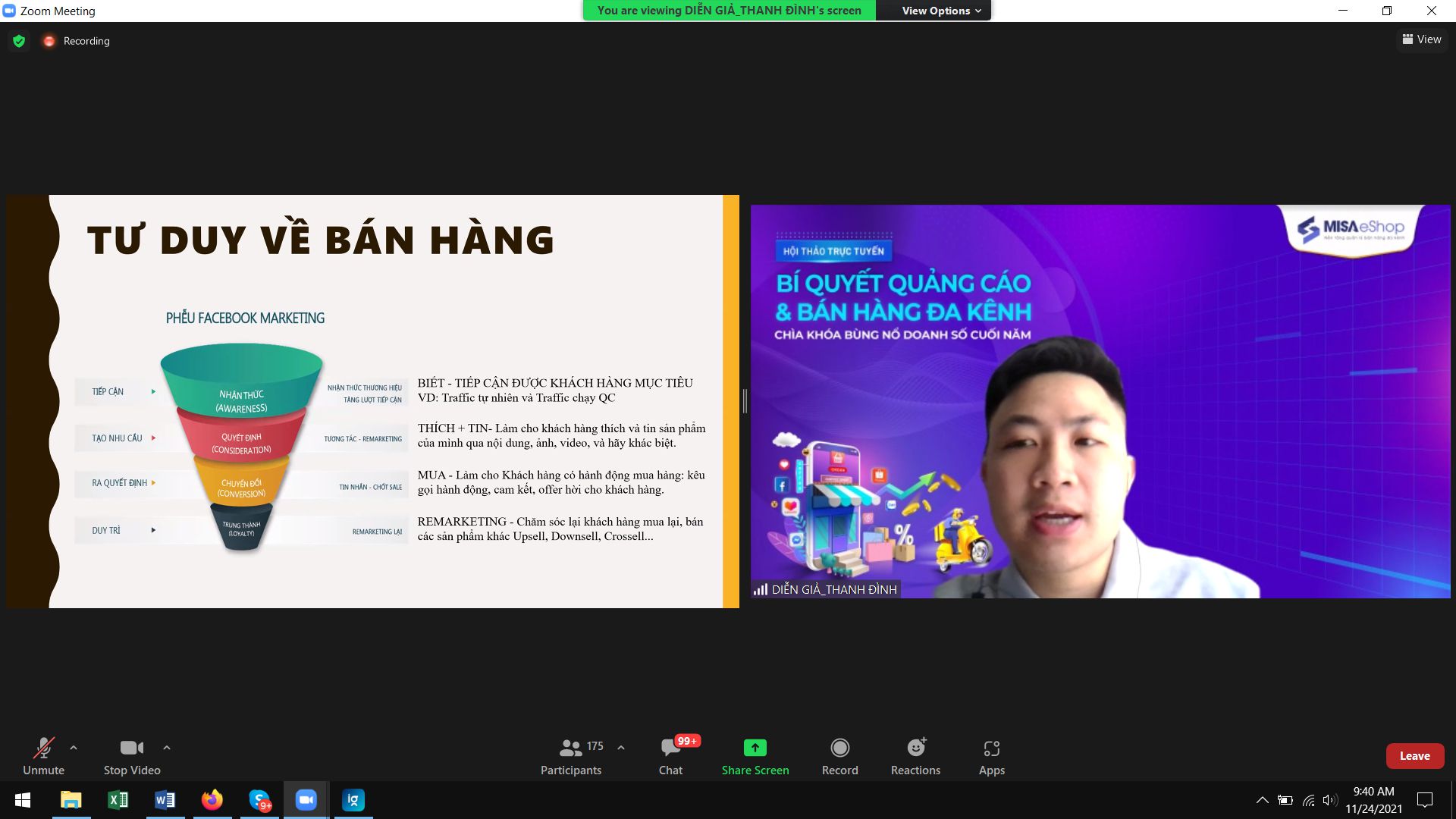This screenshot has width=1456, height=819.
Task: Open the Apps icon in toolbar
Action: coord(991,748)
